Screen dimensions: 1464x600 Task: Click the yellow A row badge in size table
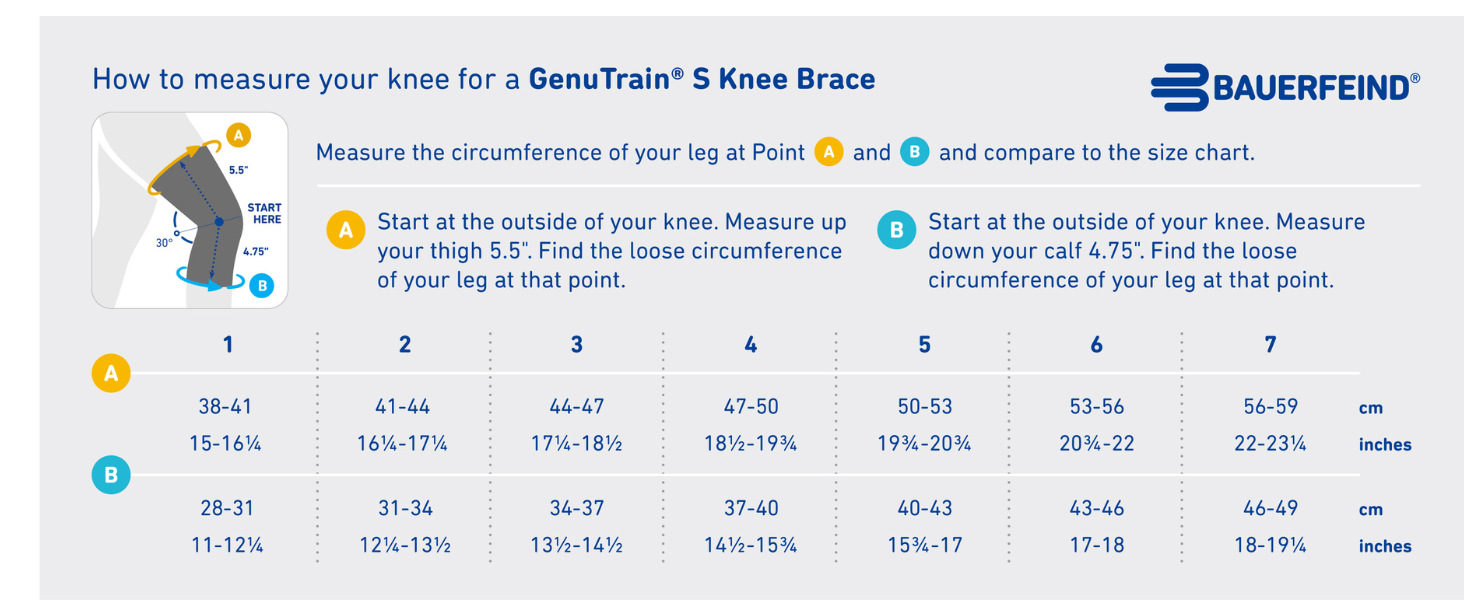point(111,374)
